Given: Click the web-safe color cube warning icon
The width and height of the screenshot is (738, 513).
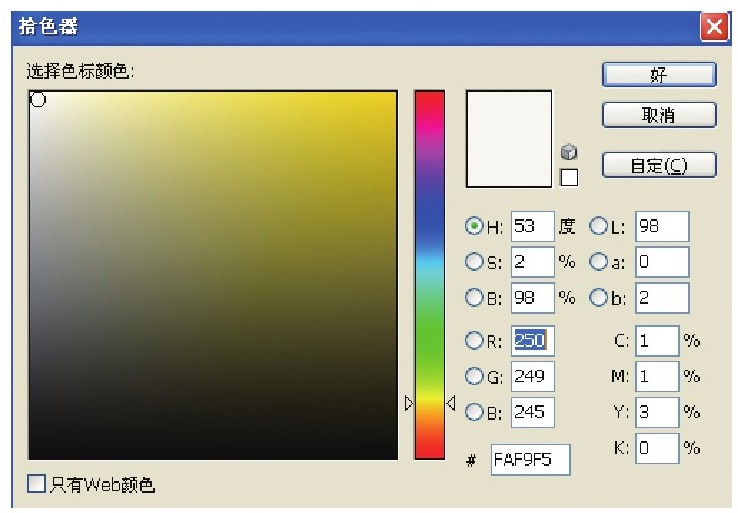Looking at the screenshot, I should (x=569, y=152).
